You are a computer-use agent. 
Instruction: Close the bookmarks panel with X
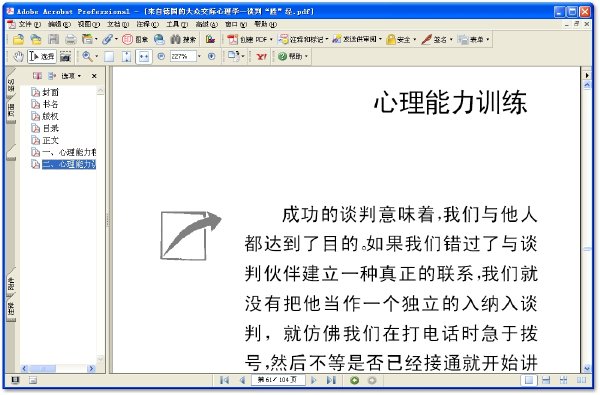(x=94, y=76)
